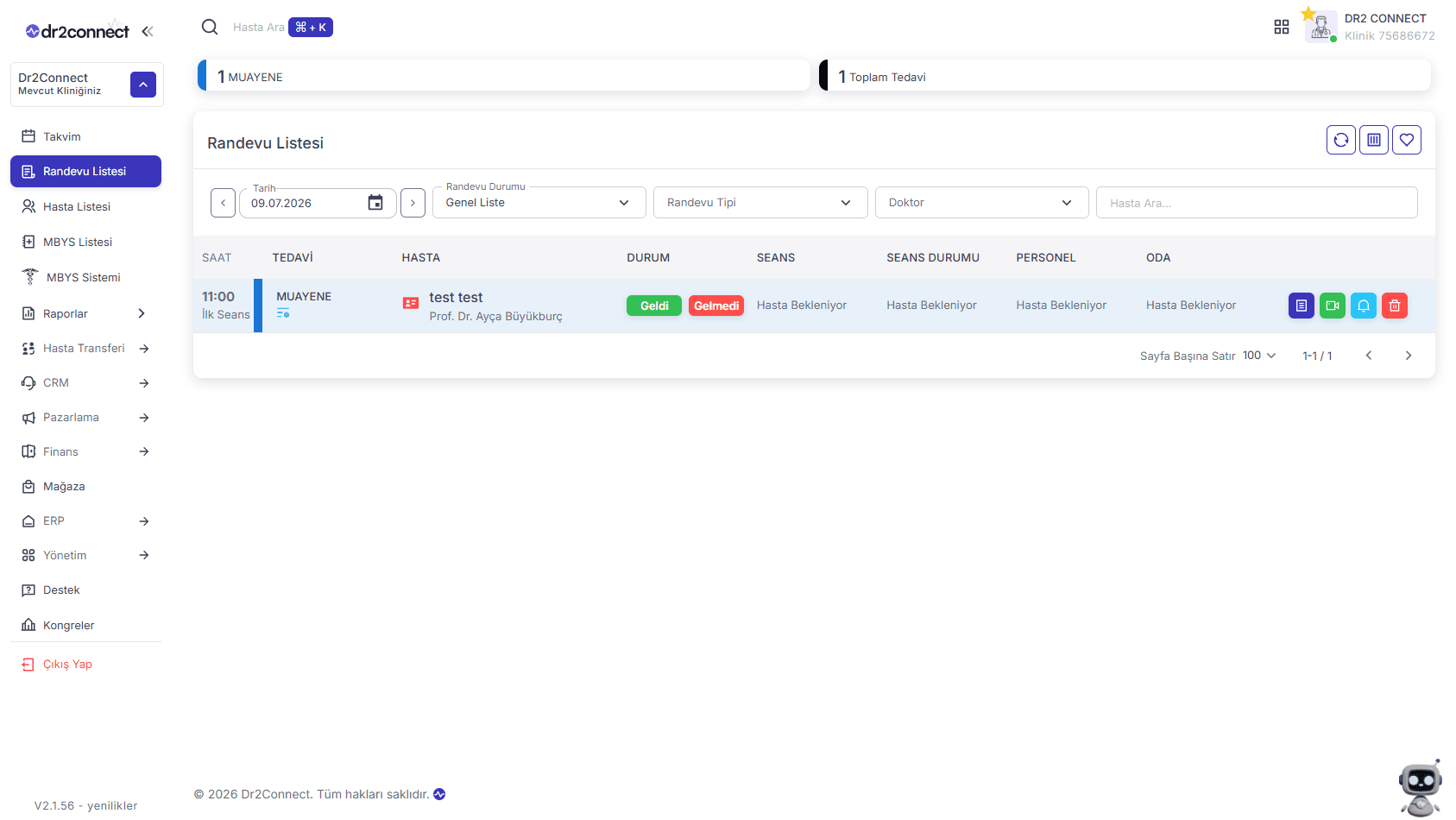This screenshot has width=1456, height=820.
Task: Open MBYS Sistemi in sidebar
Action: pyautogui.click(x=85, y=277)
